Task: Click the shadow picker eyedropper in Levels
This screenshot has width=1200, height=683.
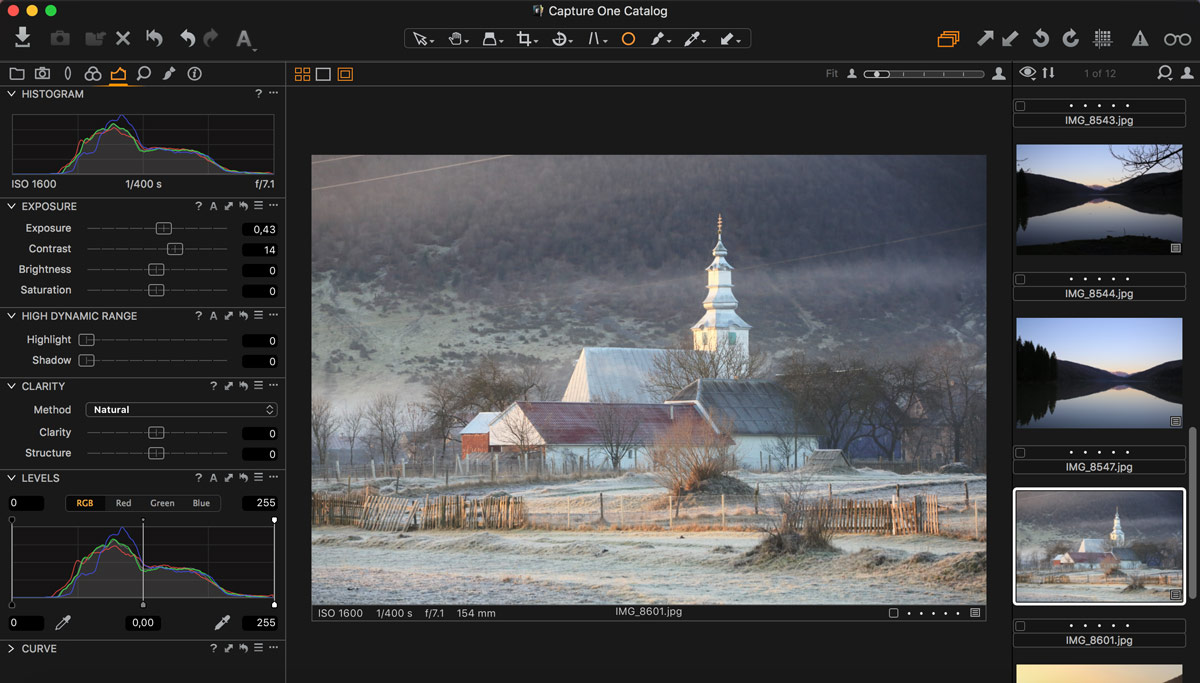Action: 63,623
